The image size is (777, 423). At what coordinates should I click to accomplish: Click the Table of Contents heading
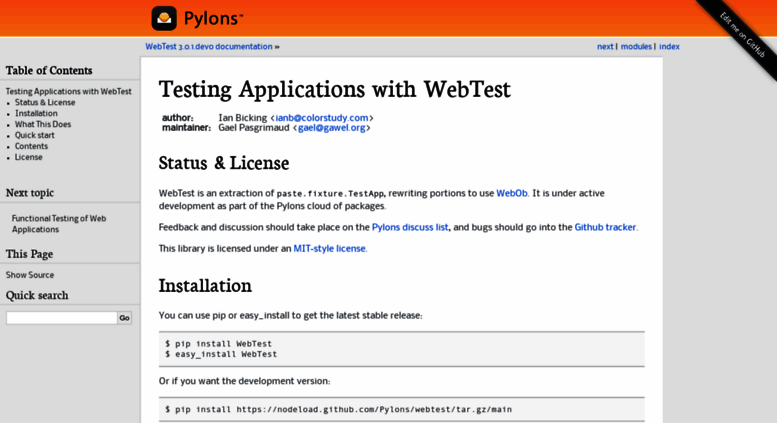tap(49, 70)
